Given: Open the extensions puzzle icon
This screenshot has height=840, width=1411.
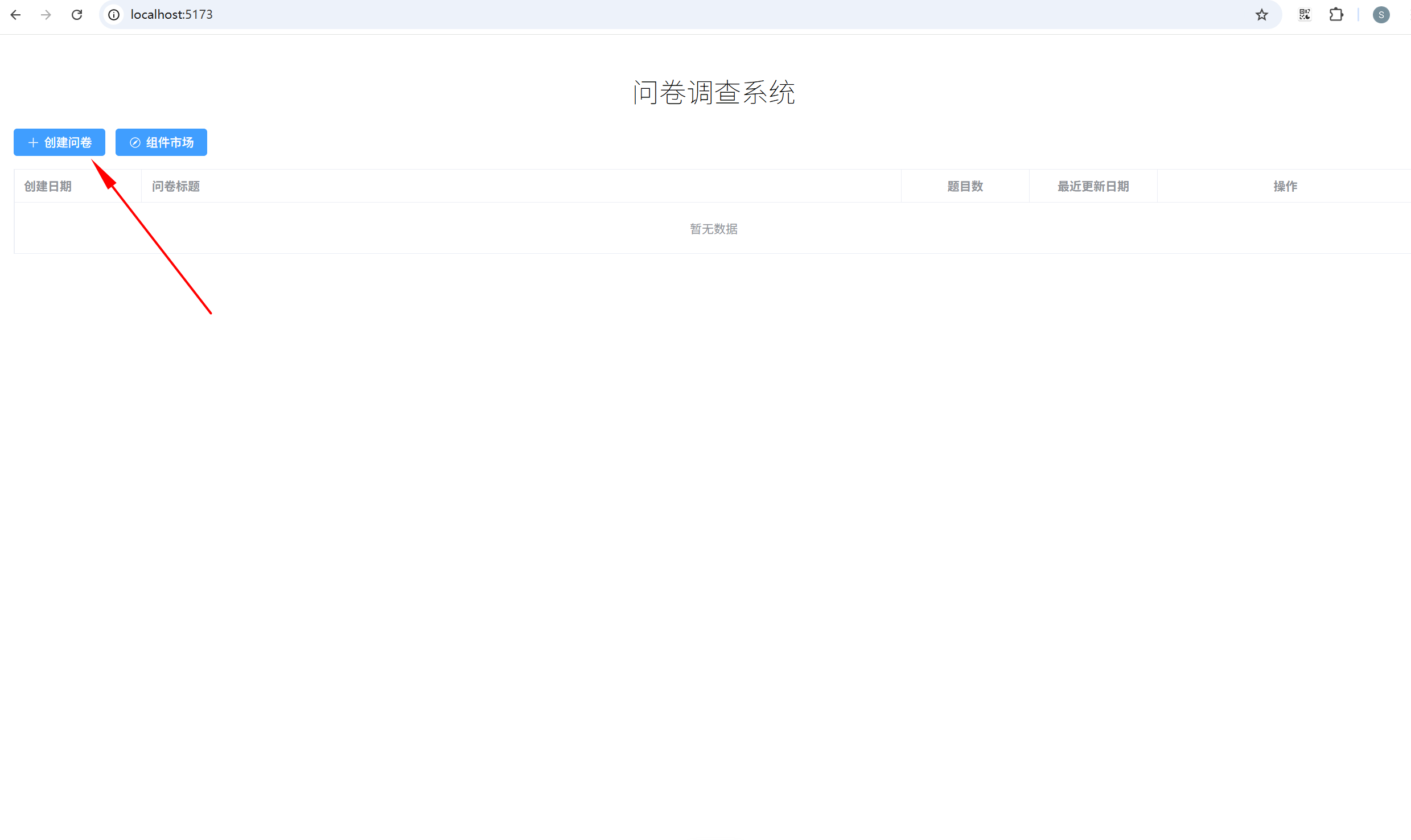Looking at the screenshot, I should pyautogui.click(x=1336, y=15).
